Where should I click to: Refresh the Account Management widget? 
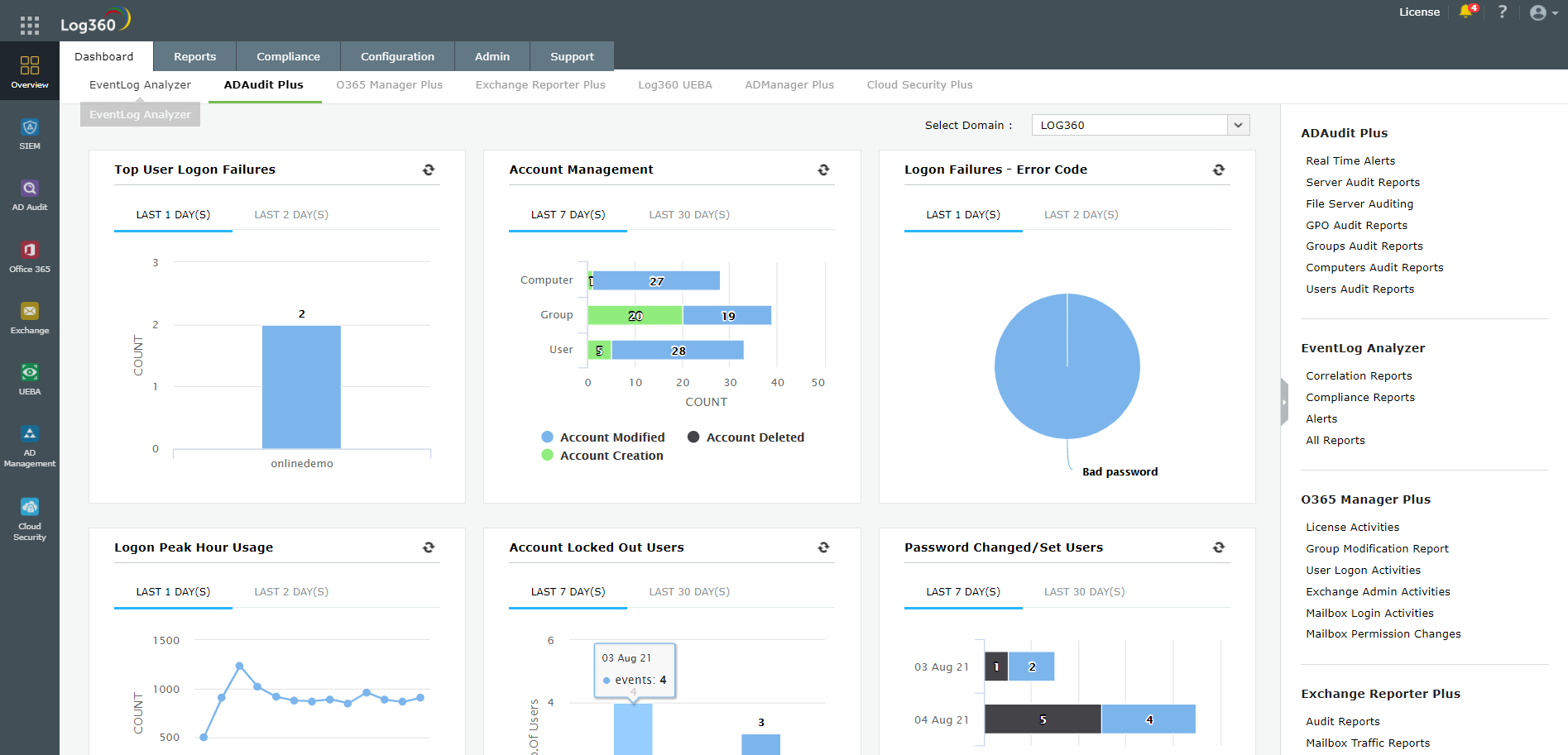tap(823, 170)
